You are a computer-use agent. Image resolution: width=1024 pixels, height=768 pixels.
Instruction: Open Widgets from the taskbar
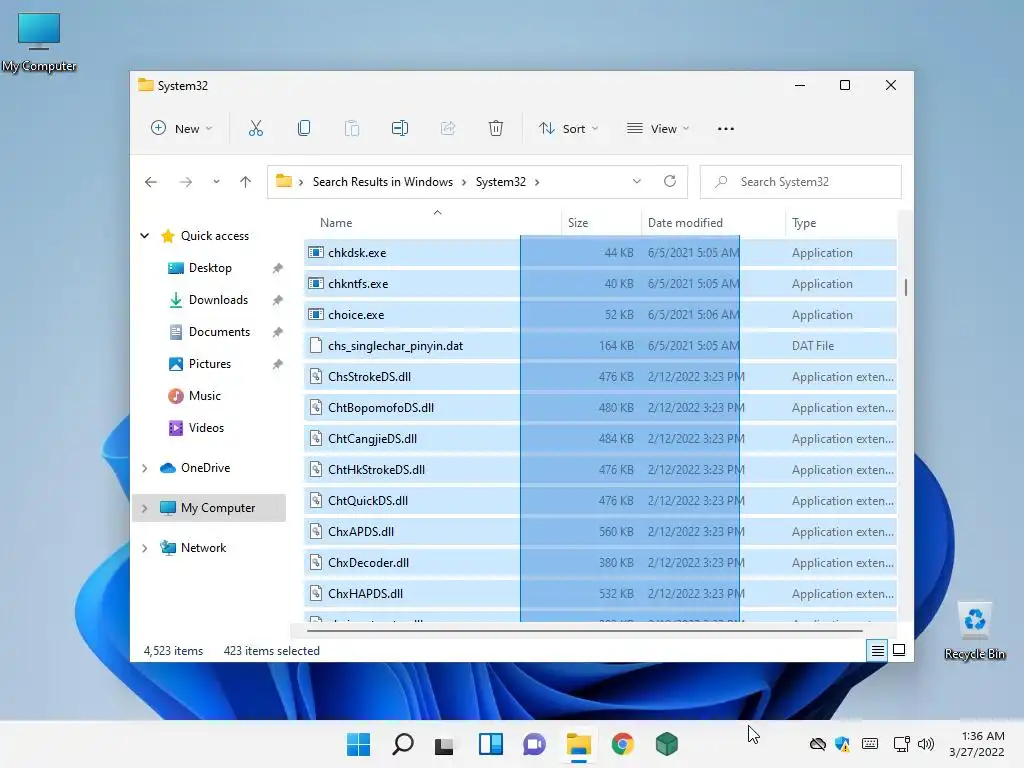tap(491, 744)
